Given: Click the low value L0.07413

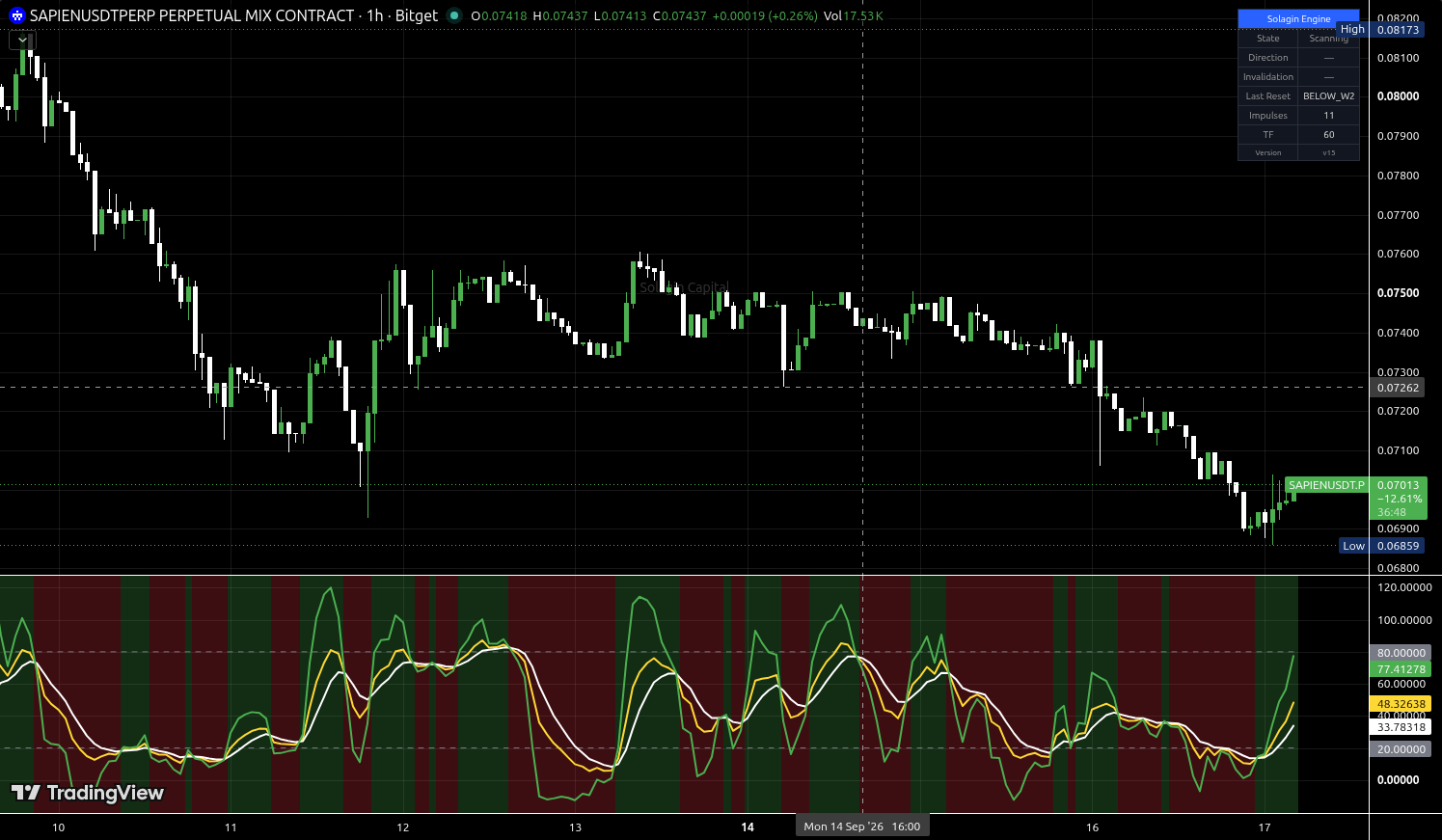Looking at the screenshot, I should [620, 16].
